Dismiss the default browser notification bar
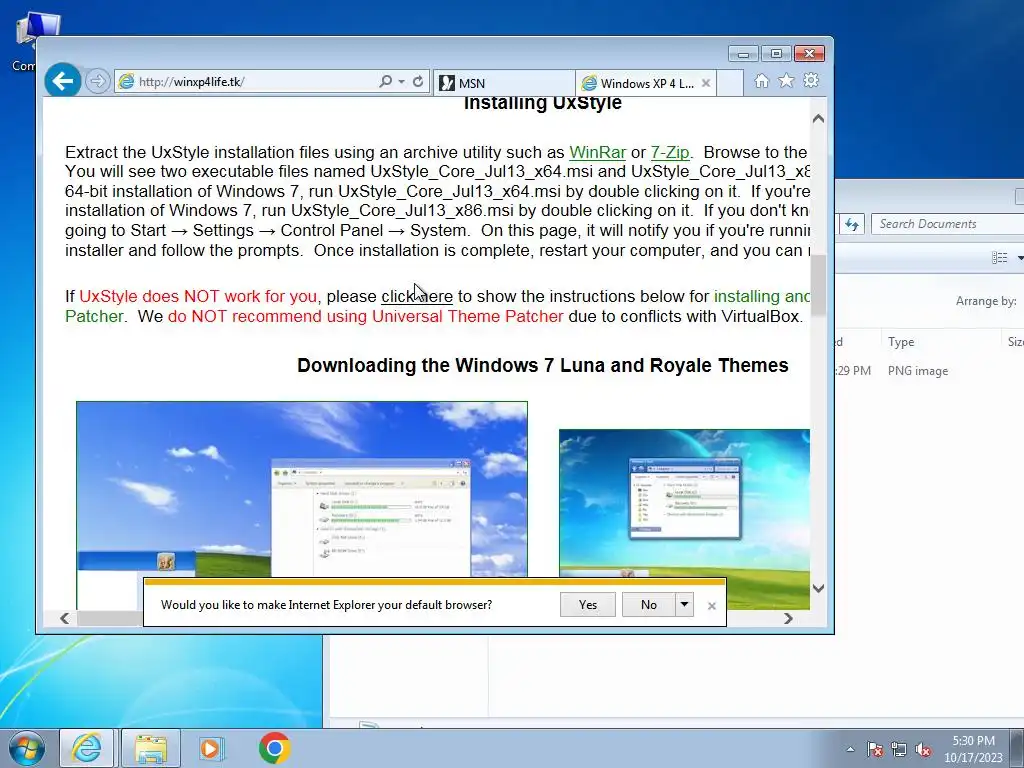The image size is (1024, 768). coord(712,606)
